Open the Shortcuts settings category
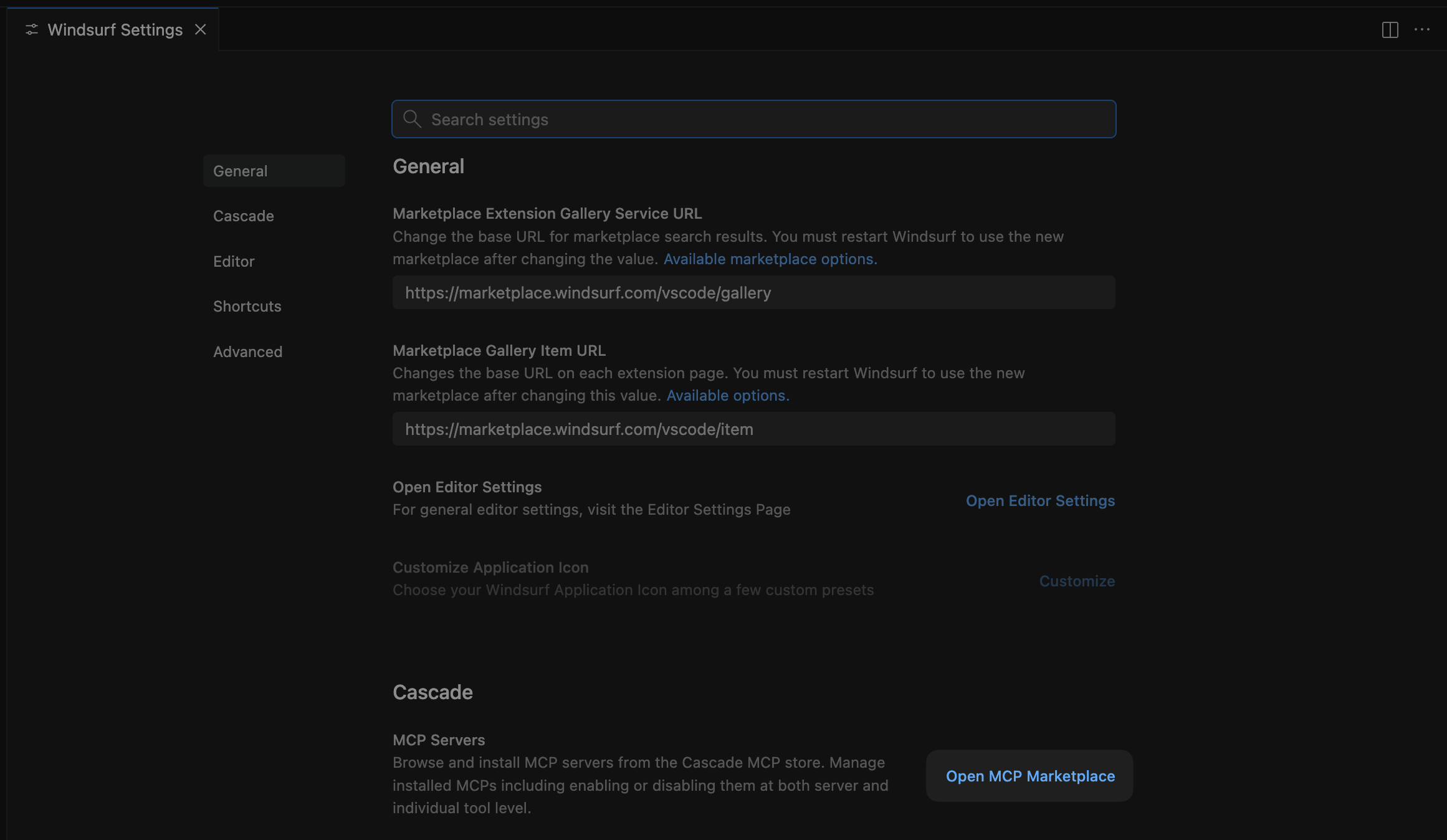The height and width of the screenshot is (840, 1447). 247,307
